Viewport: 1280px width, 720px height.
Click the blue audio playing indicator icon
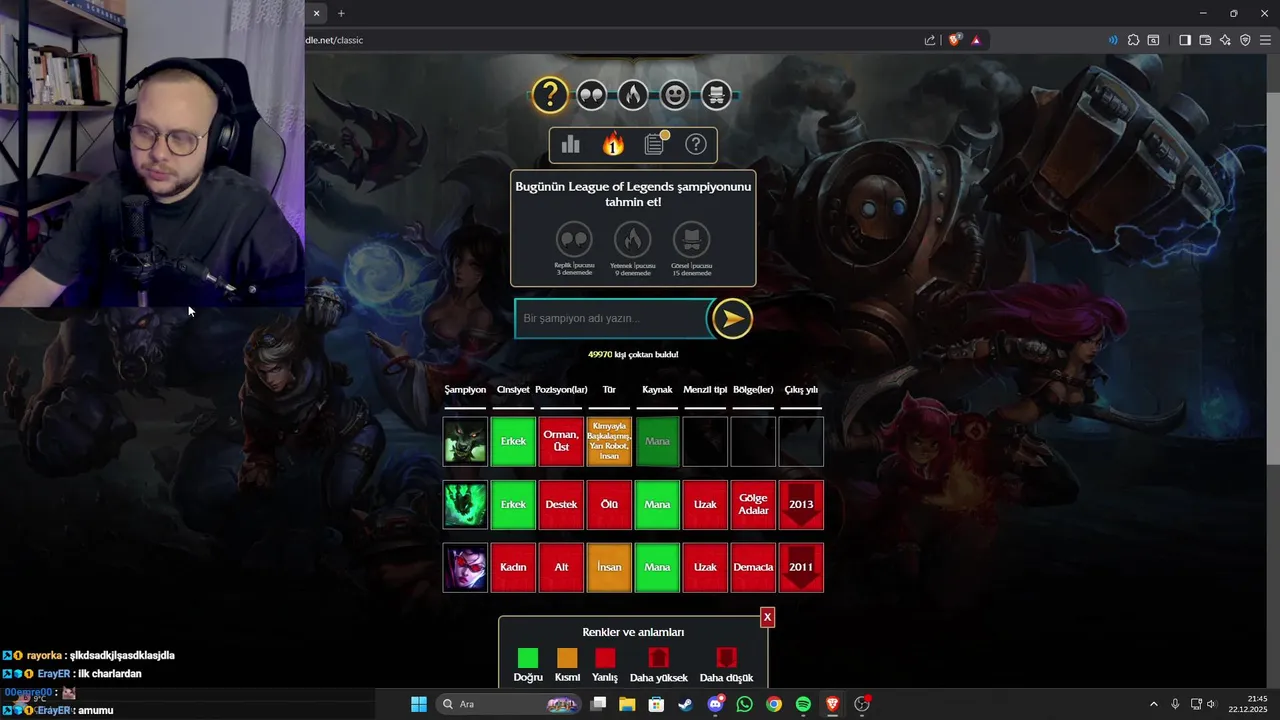click(x=1113, y=40)
